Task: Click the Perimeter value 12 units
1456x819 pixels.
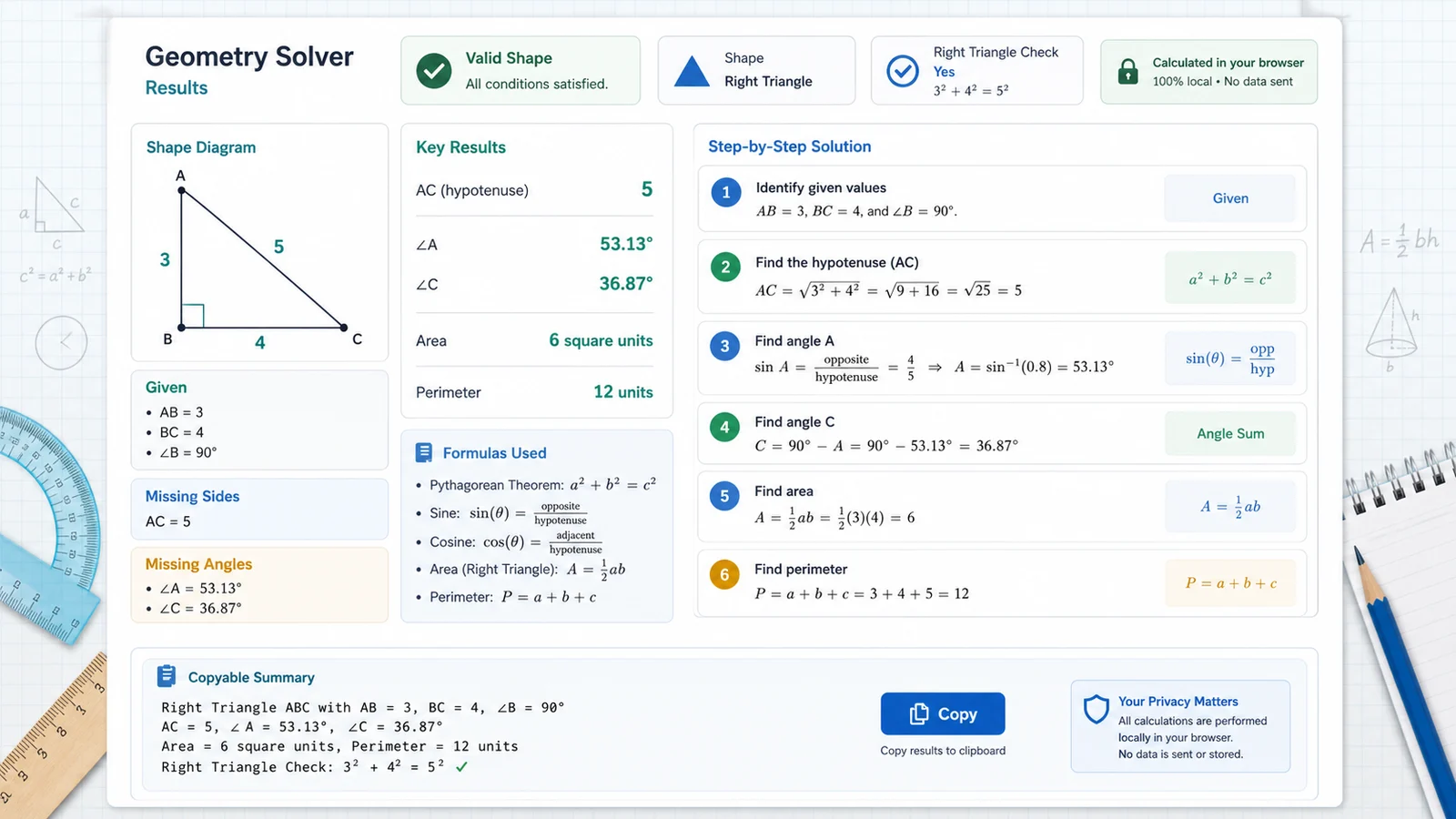Action: point(623,392)
